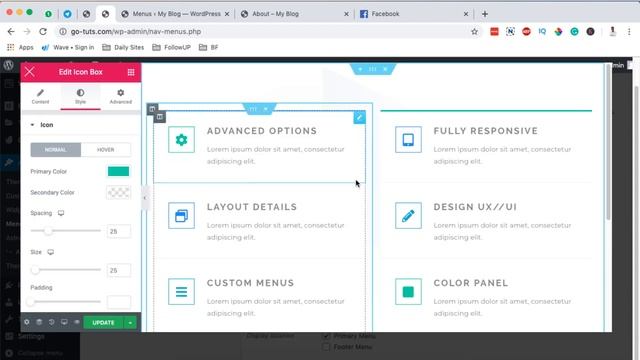Click the Size slider handle
Image resolution: width=640 pixels, height=360 pixels.
(x=36, y=270)
